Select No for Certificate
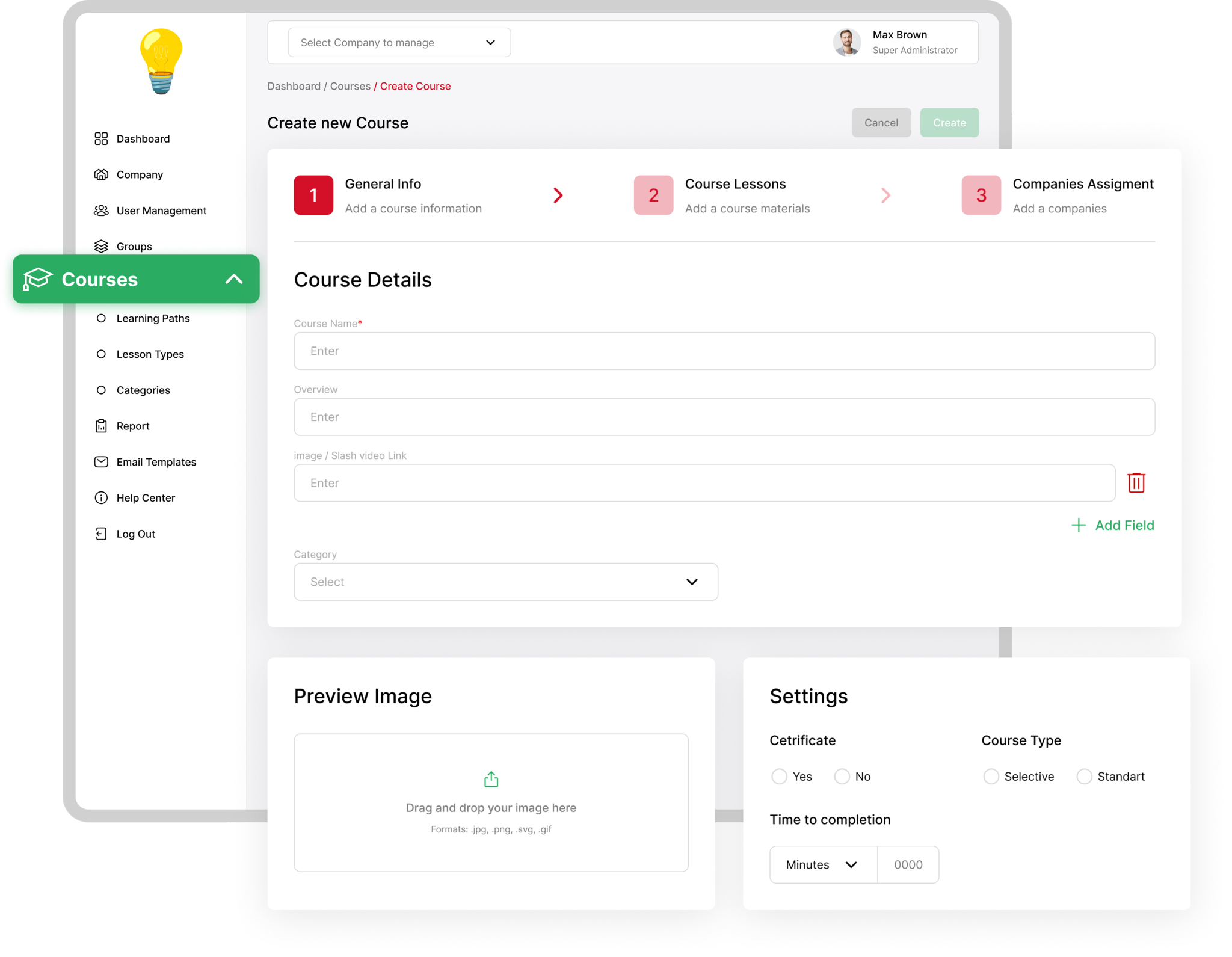 coord(841,776)
